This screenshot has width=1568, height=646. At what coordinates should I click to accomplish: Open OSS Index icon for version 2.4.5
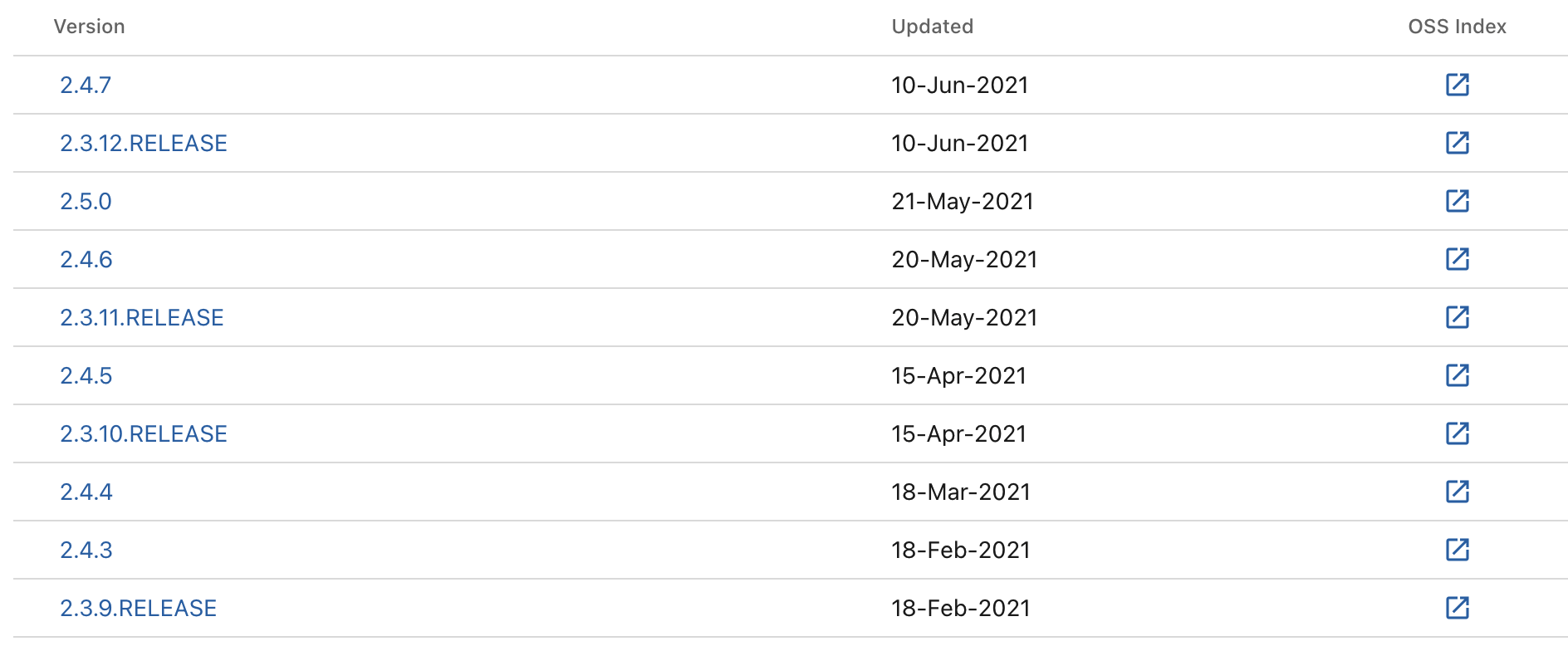(1458, 375)
